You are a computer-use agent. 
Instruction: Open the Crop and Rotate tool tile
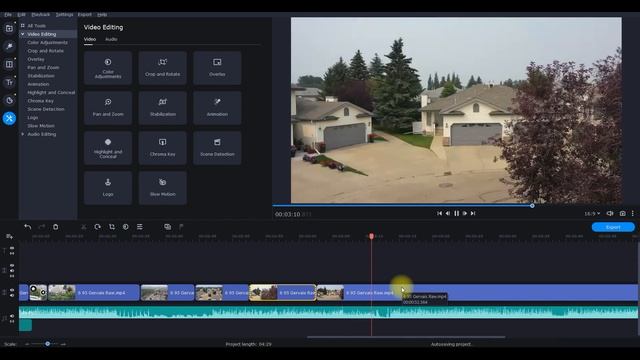(x=162, y=68)
